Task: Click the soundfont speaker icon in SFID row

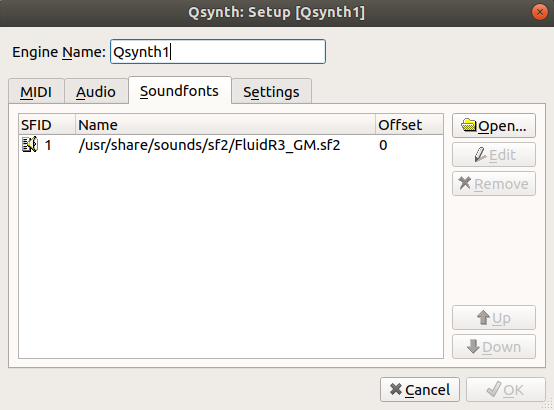Action: pos(30,145)
